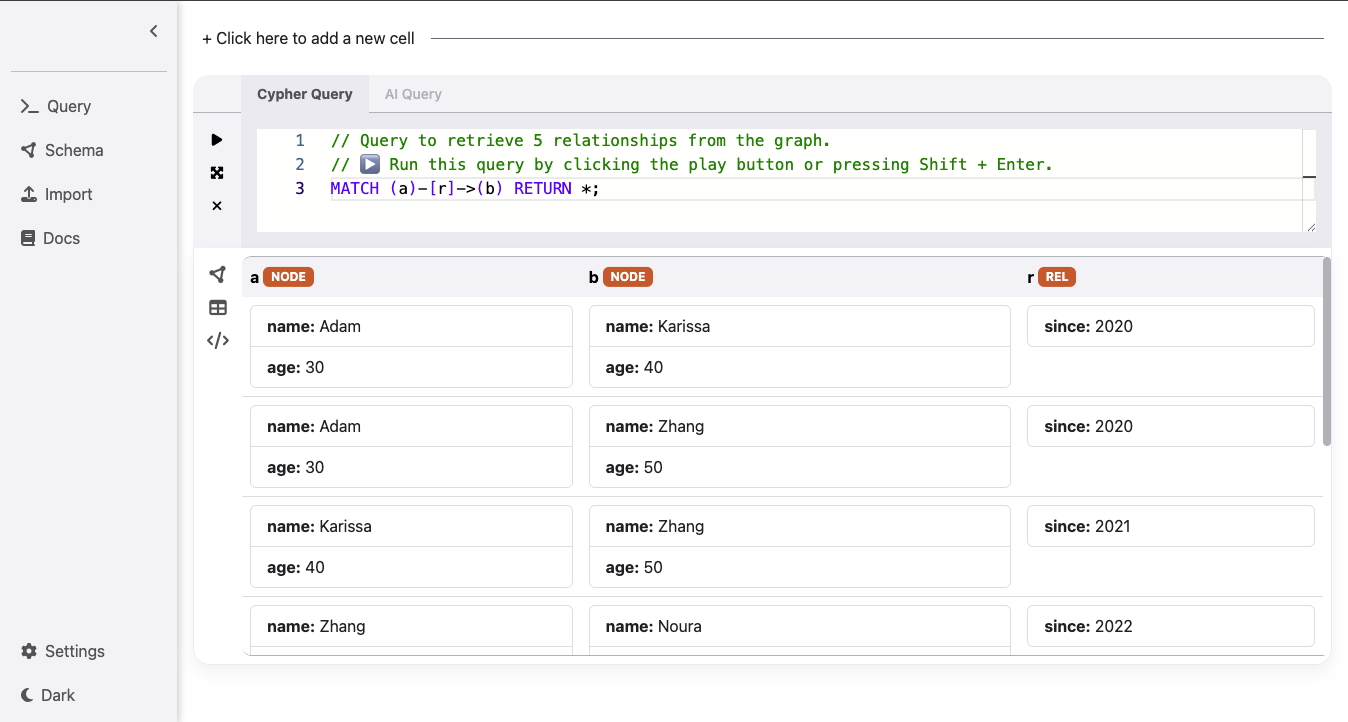
Task: Run the Cypher query with play button
Action: [x=217, y=140]
